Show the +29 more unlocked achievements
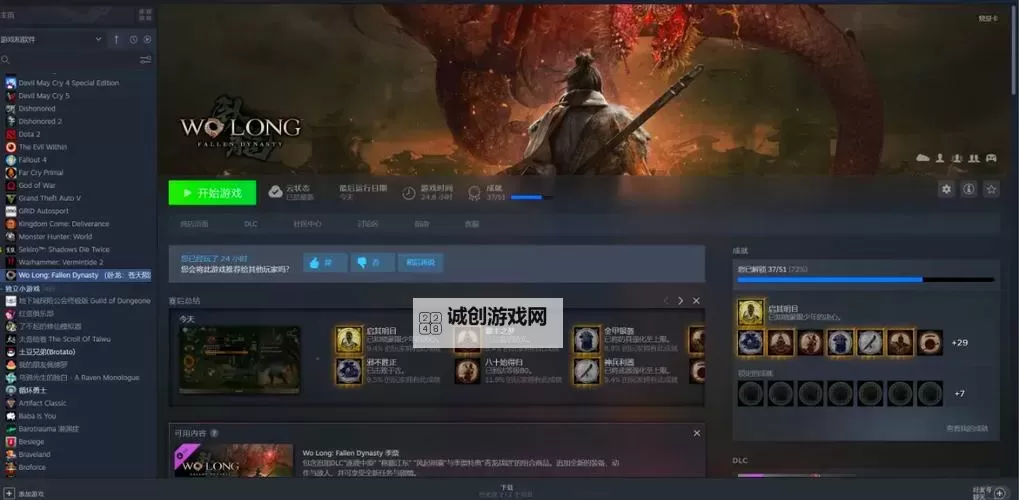This screenshot has width=1019, height=500. click(959, 343)
